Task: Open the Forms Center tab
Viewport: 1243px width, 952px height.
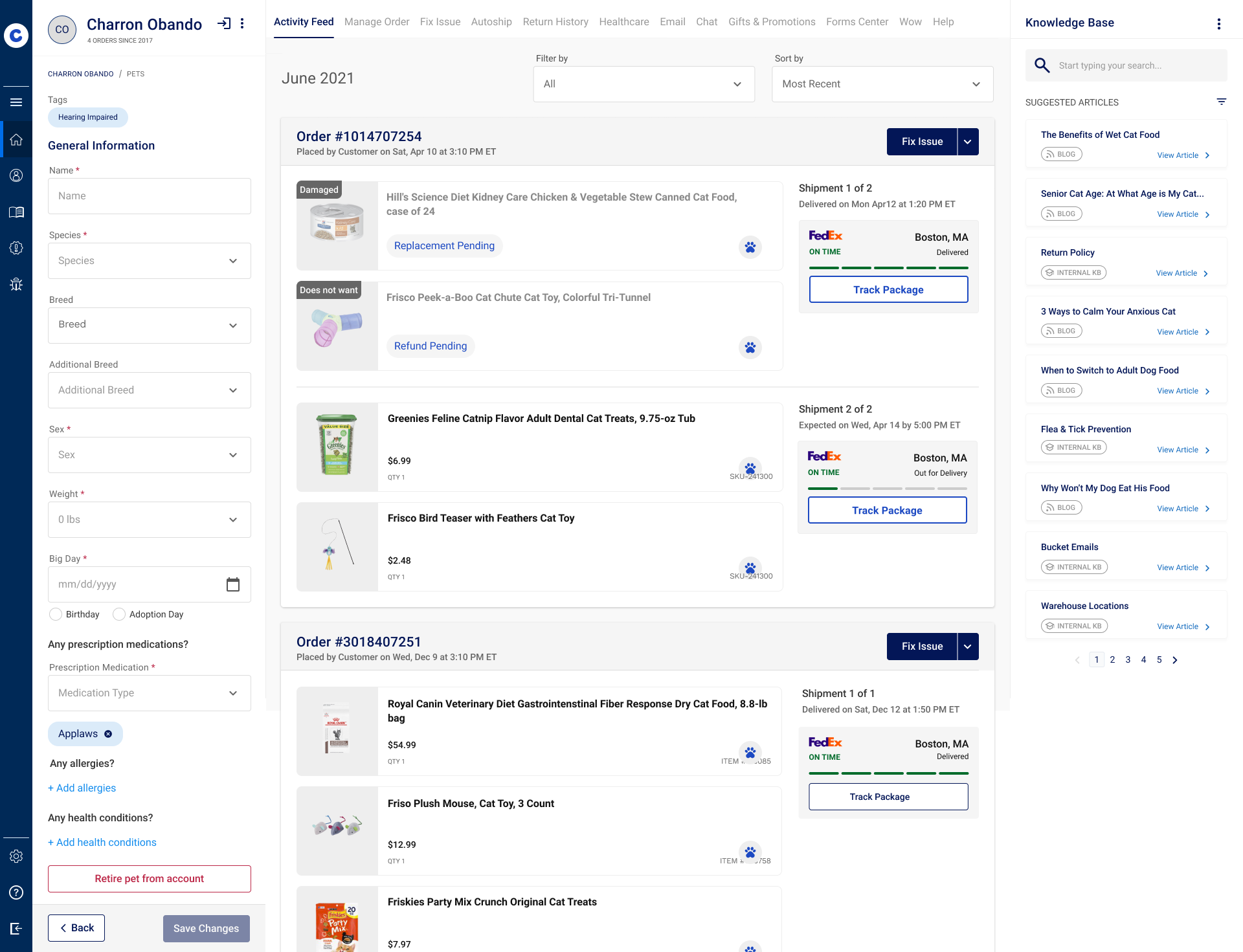Action: pos(857,21)
